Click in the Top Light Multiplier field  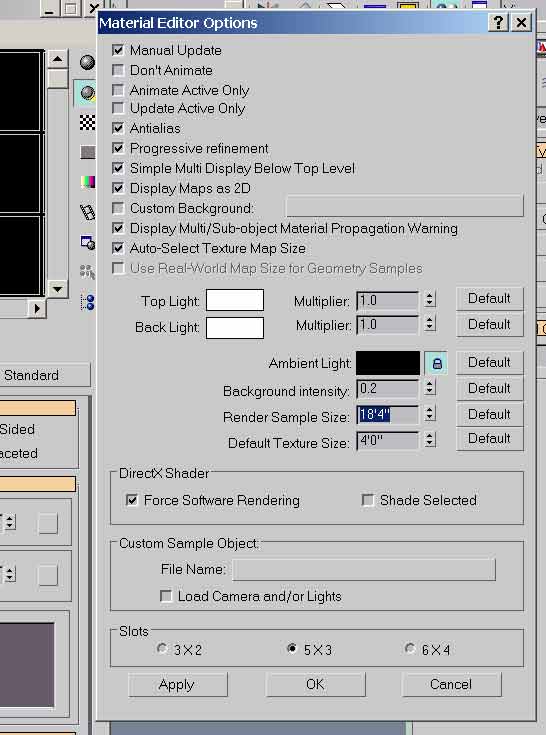click(x=388, y=300)
